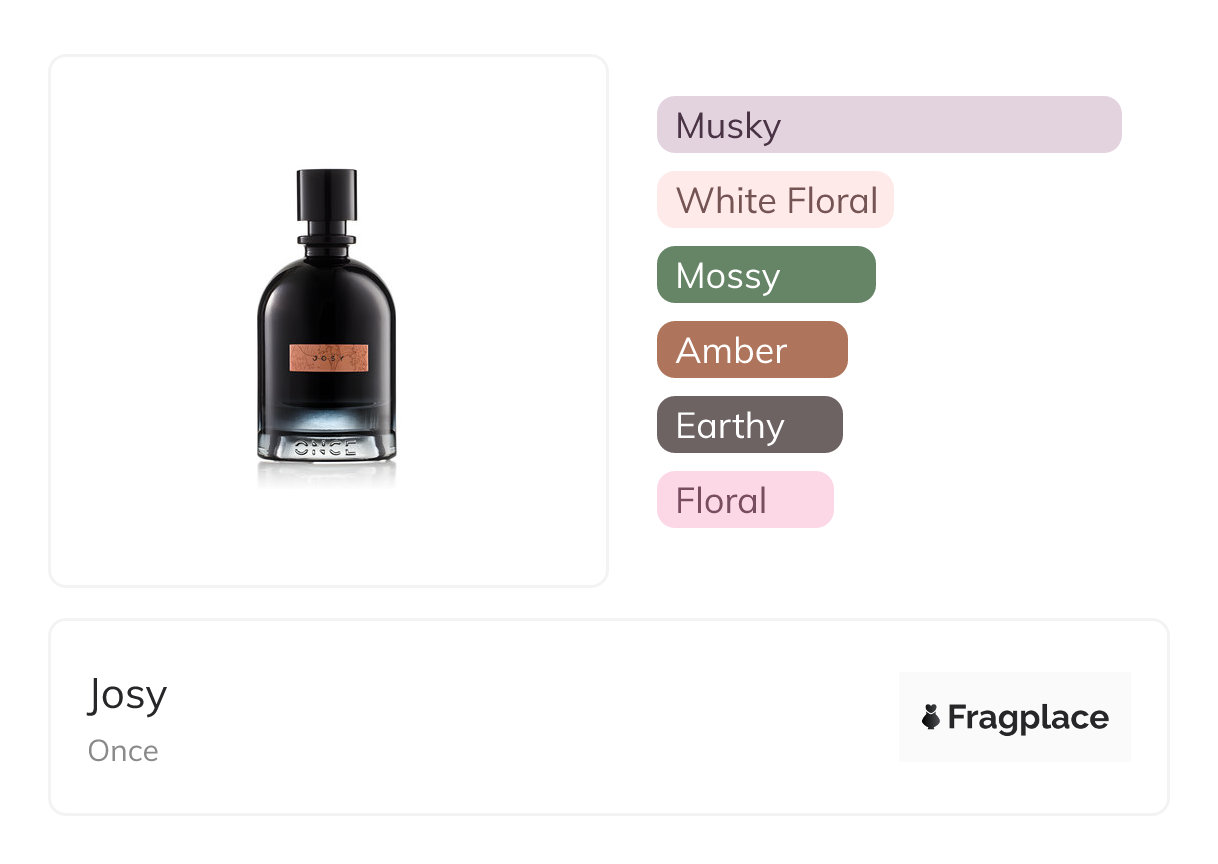Select the White Floral accord tag
Screen dimensions: 1218x864
click(x=775, y=200)
